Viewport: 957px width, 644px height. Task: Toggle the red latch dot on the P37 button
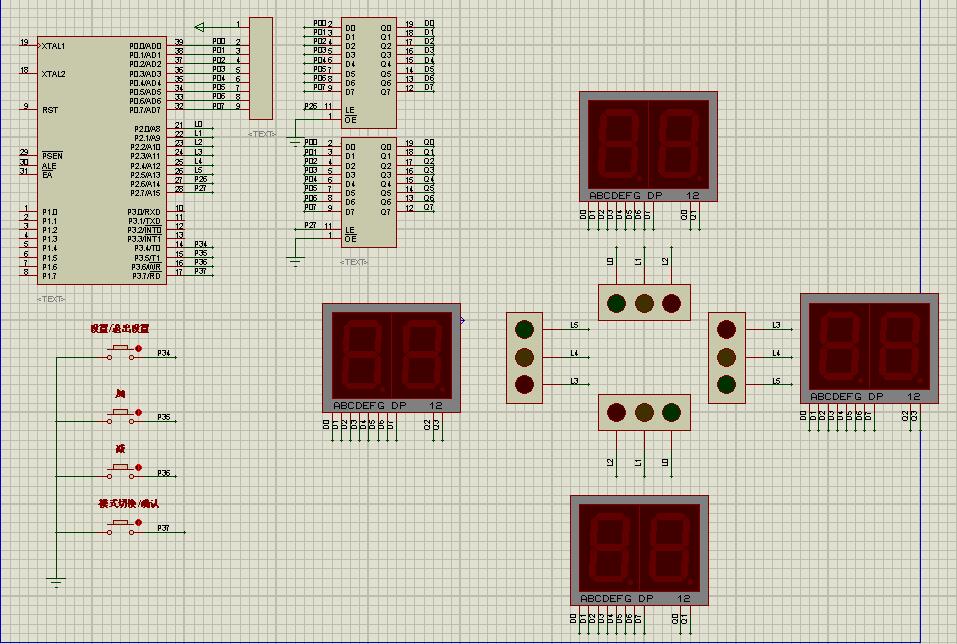pos(139,523)
